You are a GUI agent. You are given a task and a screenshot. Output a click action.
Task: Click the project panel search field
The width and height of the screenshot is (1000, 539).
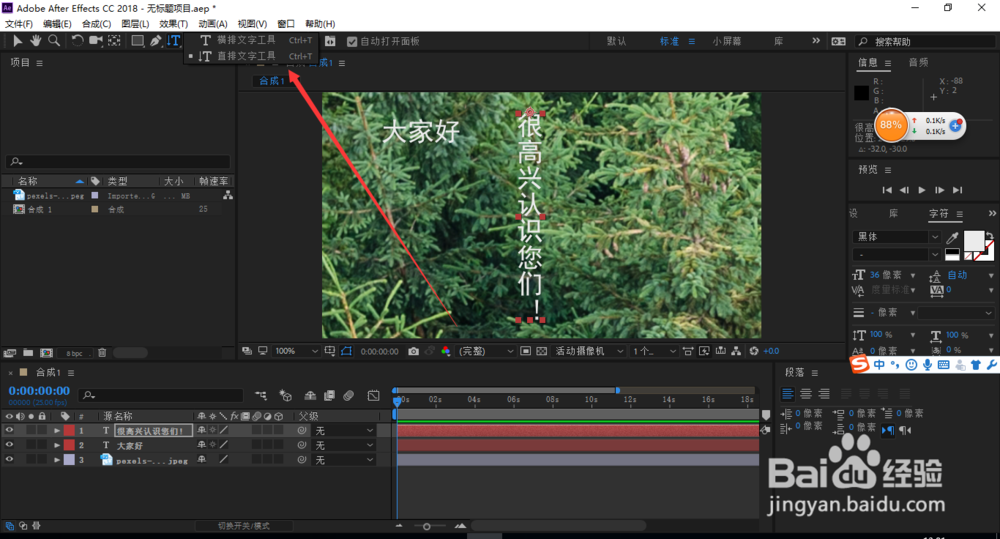(118, 162)
